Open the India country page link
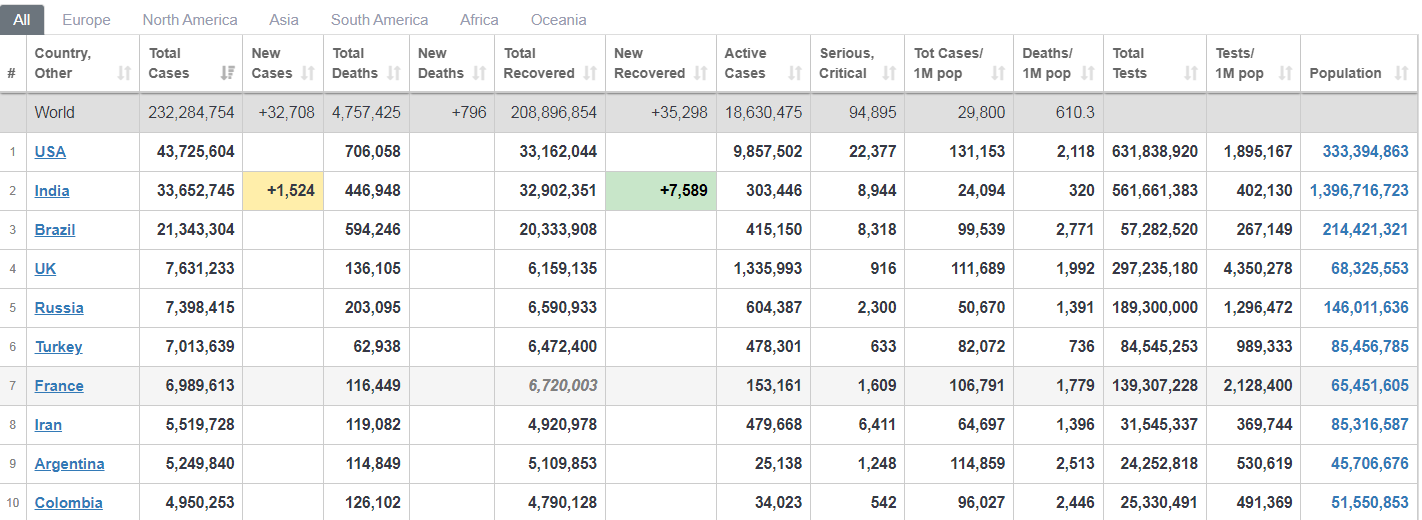Viewport: 1422px width, 520px height. 52,191
